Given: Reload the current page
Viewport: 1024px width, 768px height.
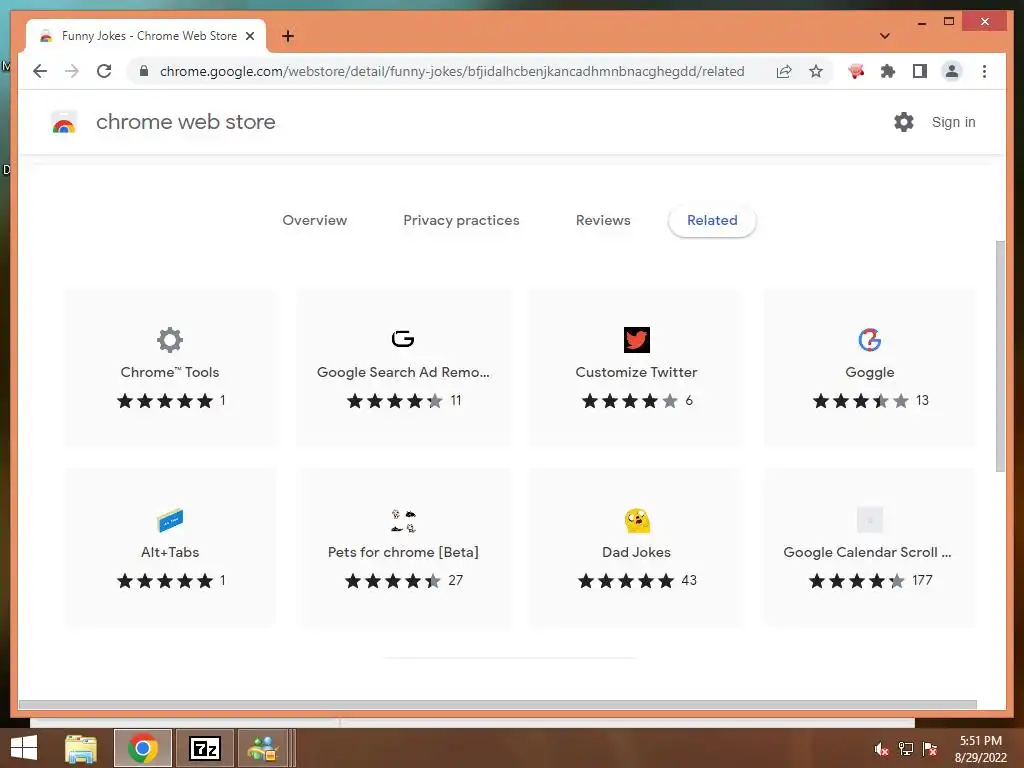Looking at the screenshot, I should [x=104, y=71].
